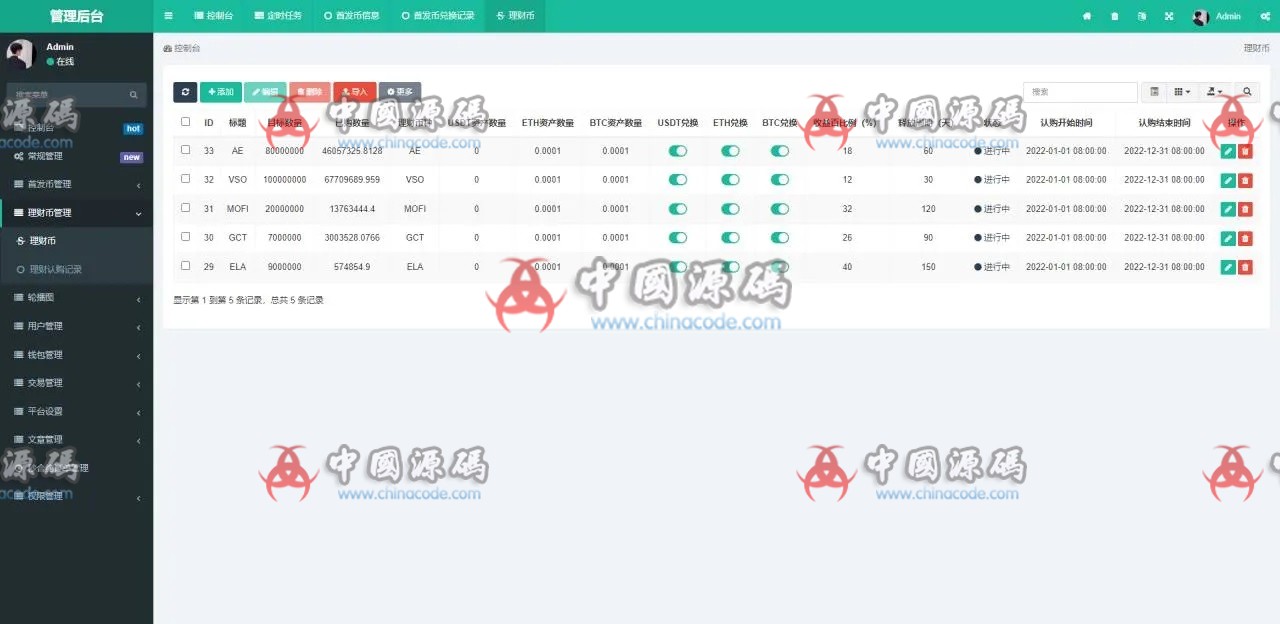Screen dimensions: 1280x624
Task: Toggle USDT兑换 switch for VSO row
Action: [678, 180]
